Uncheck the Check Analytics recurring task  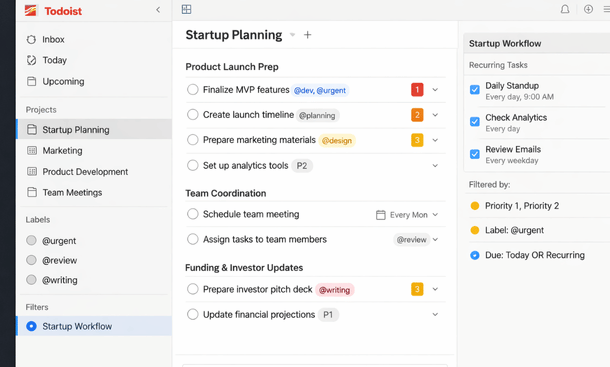click(x=475, y=122)
